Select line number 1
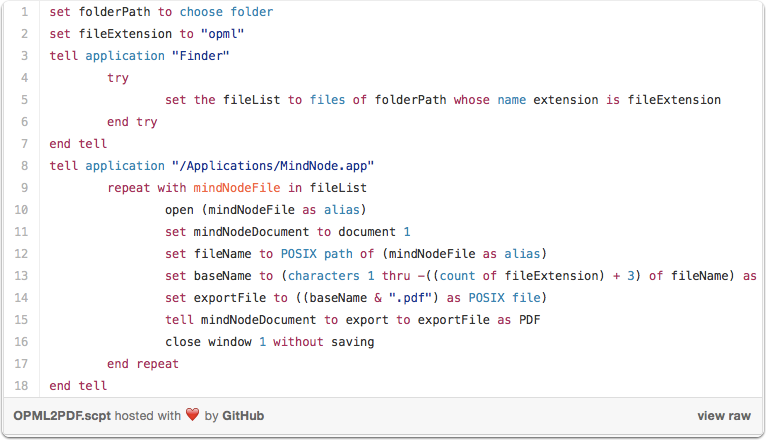 pos(24,12)
